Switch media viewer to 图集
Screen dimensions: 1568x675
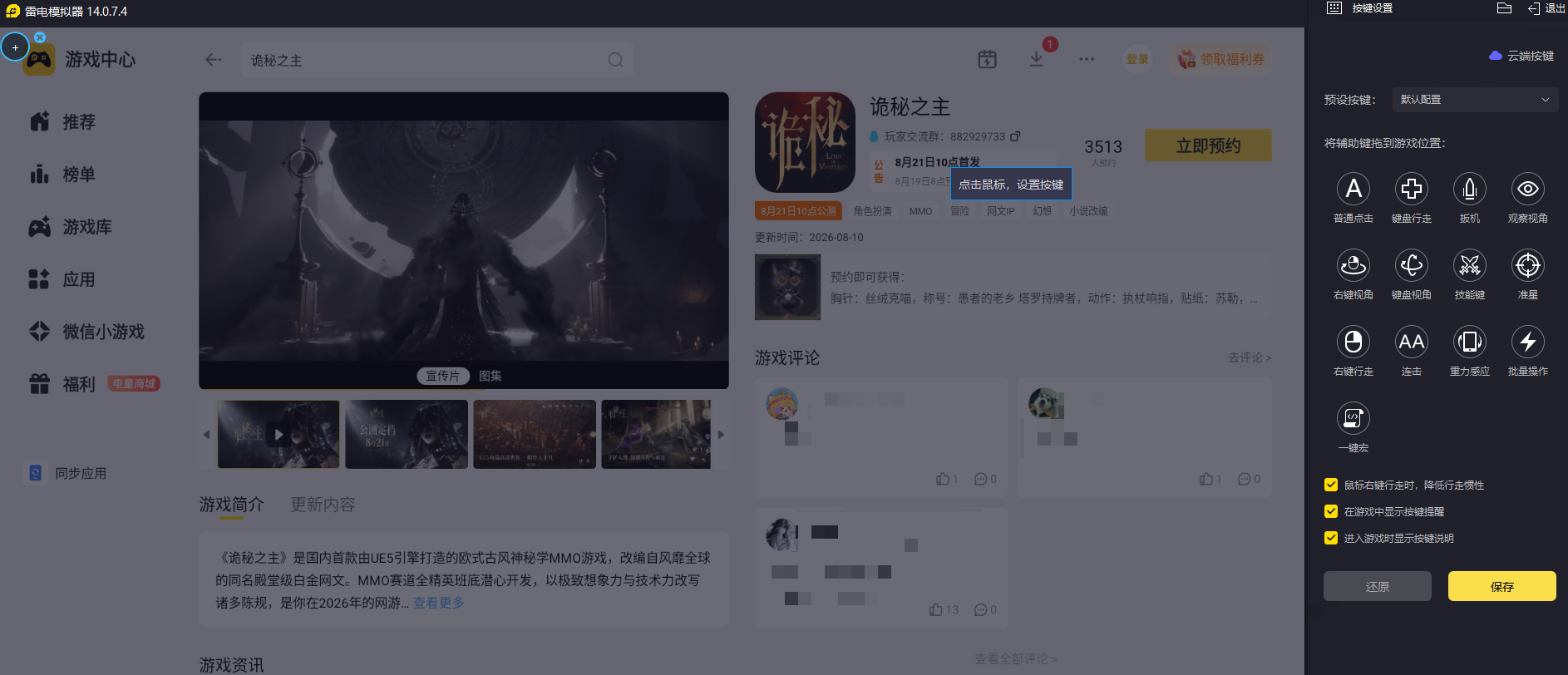[x=491, y=376]
